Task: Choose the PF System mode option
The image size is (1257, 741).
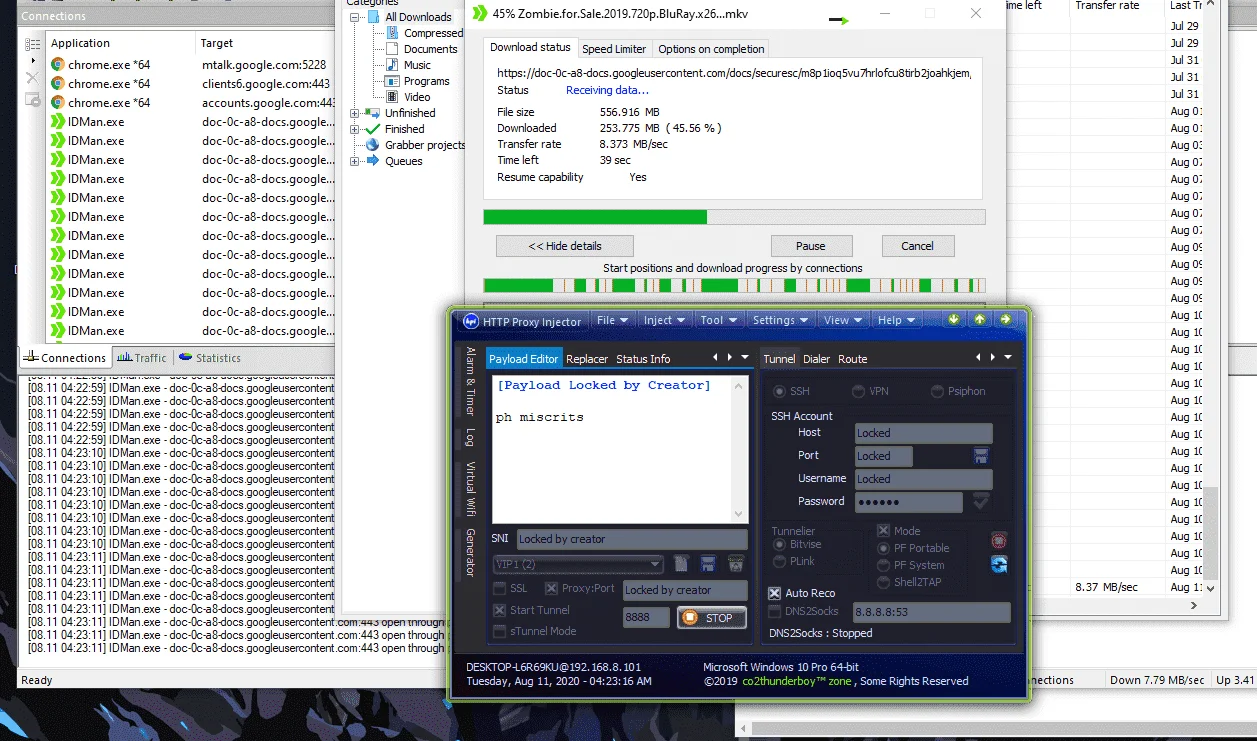Action: click(883, 565)
